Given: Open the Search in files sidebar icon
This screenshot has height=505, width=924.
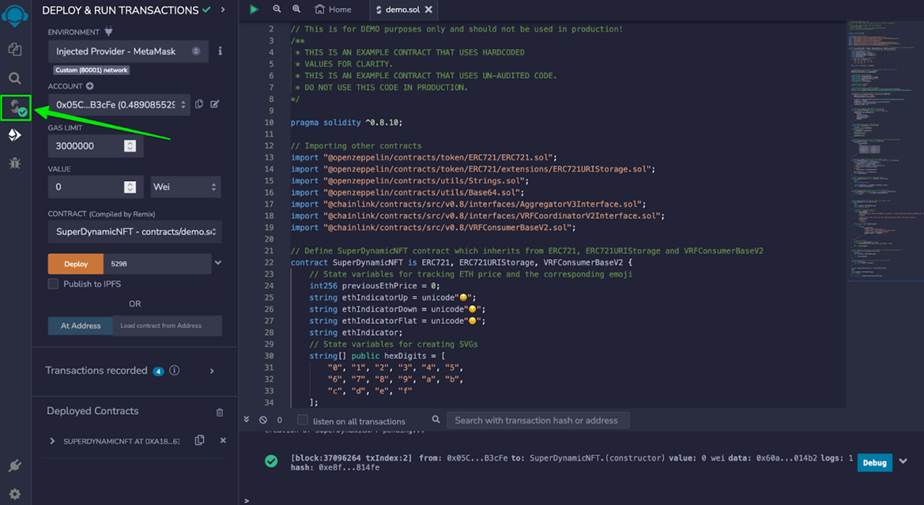Looking at the screenshot, I should pyautogui.click(x=15, y=78).
